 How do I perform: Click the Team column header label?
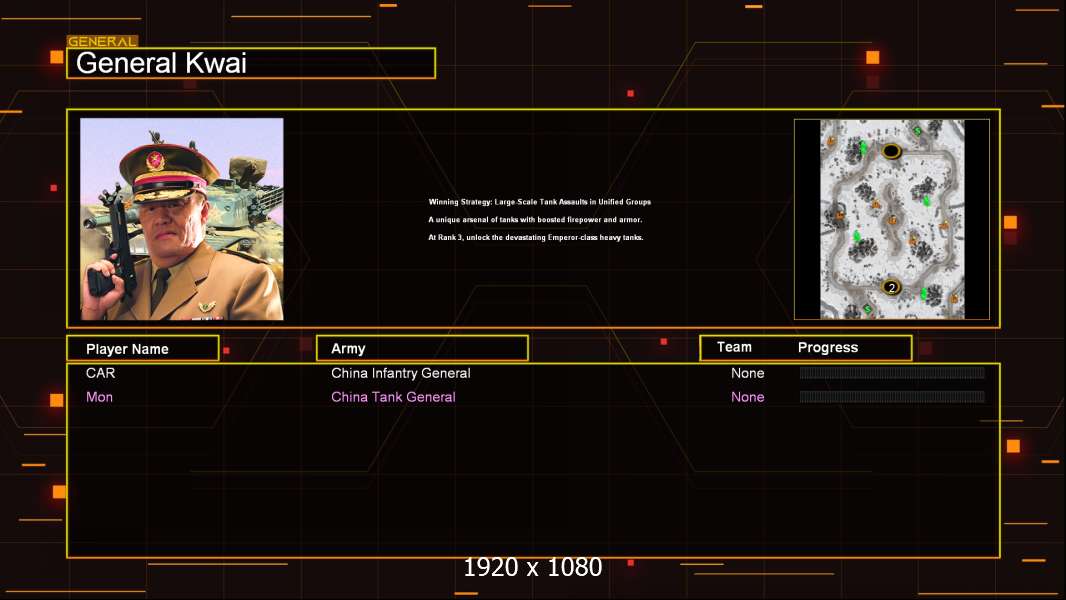coord(734,347)
